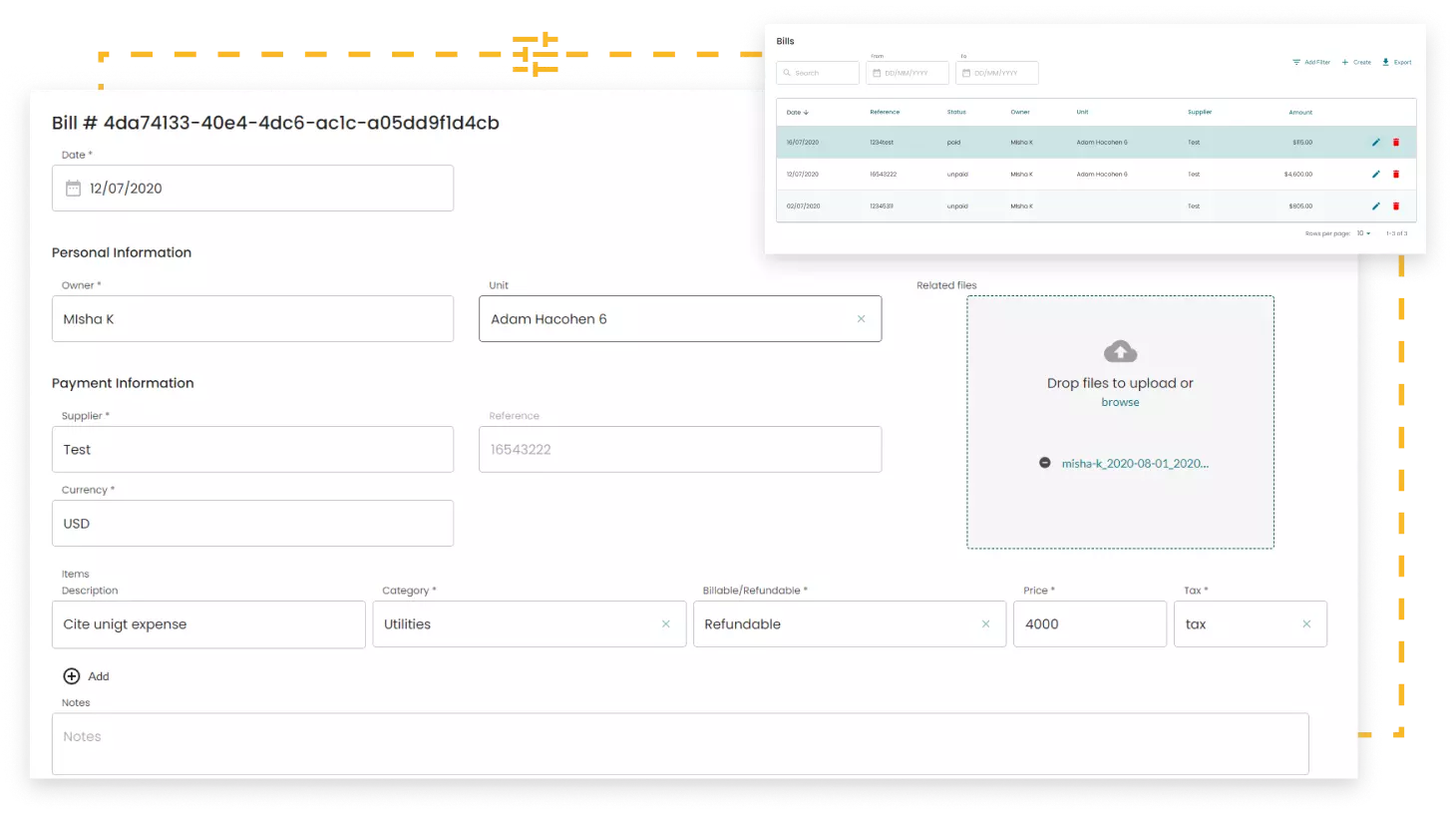Sort the bills table by Date column

pos(797,113)
